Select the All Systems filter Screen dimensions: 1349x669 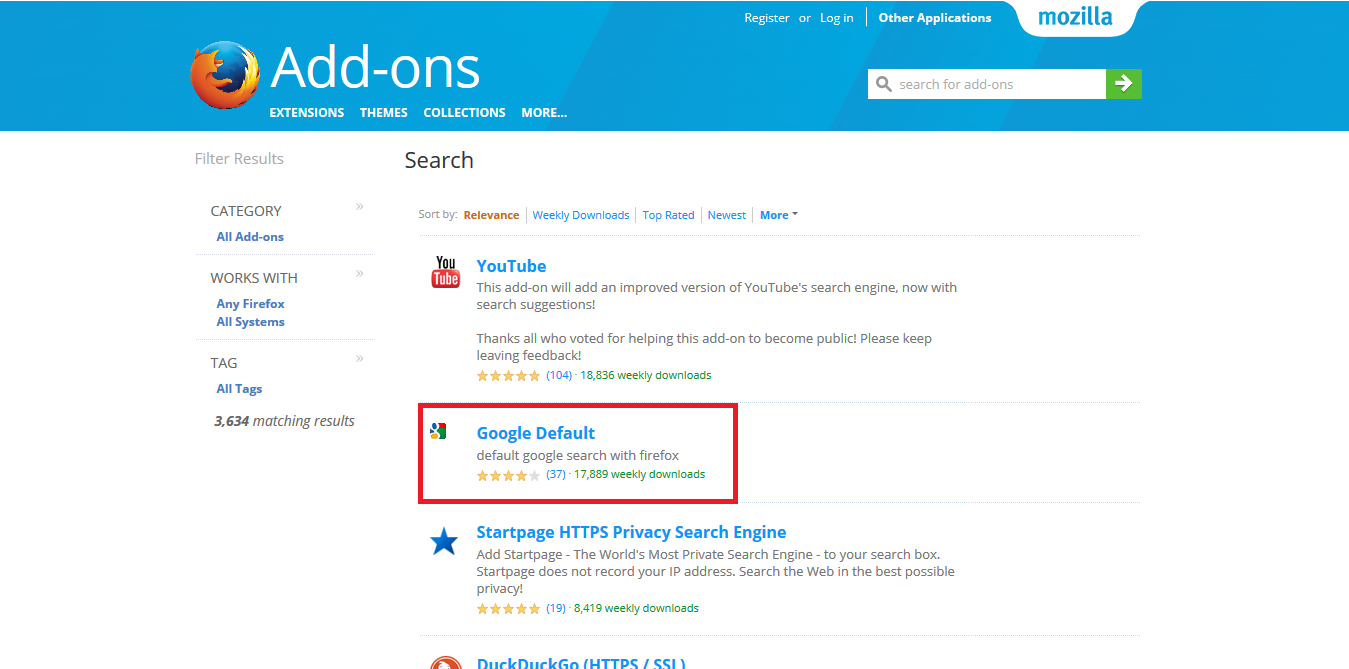click(250, 322)
